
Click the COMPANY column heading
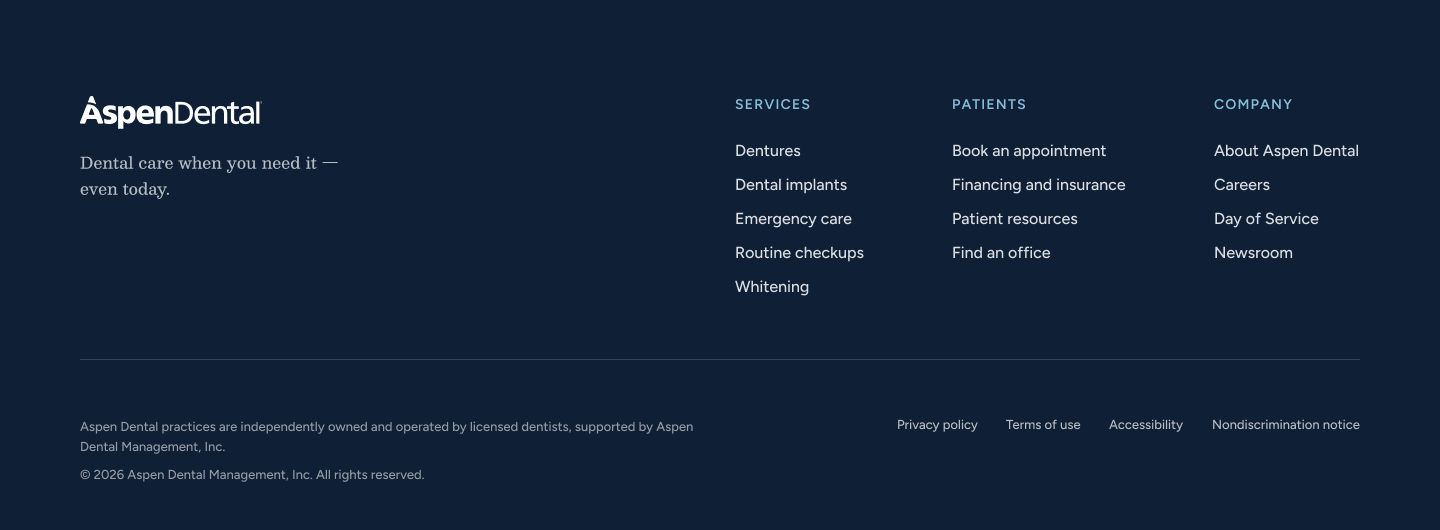pos(1253,104)
